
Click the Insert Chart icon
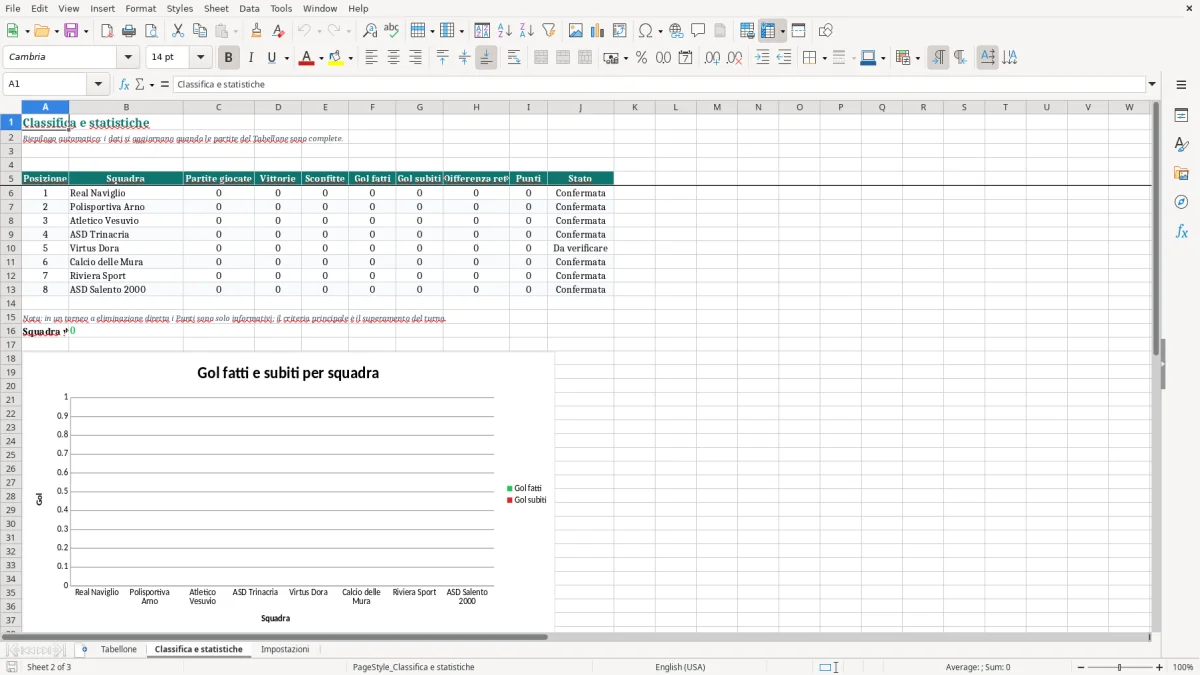(x=598, y=31)
